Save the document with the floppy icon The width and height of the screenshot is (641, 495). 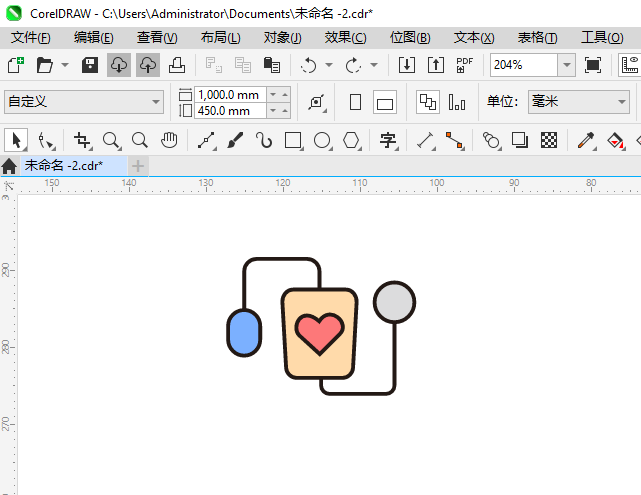click(x=90, y=65)
